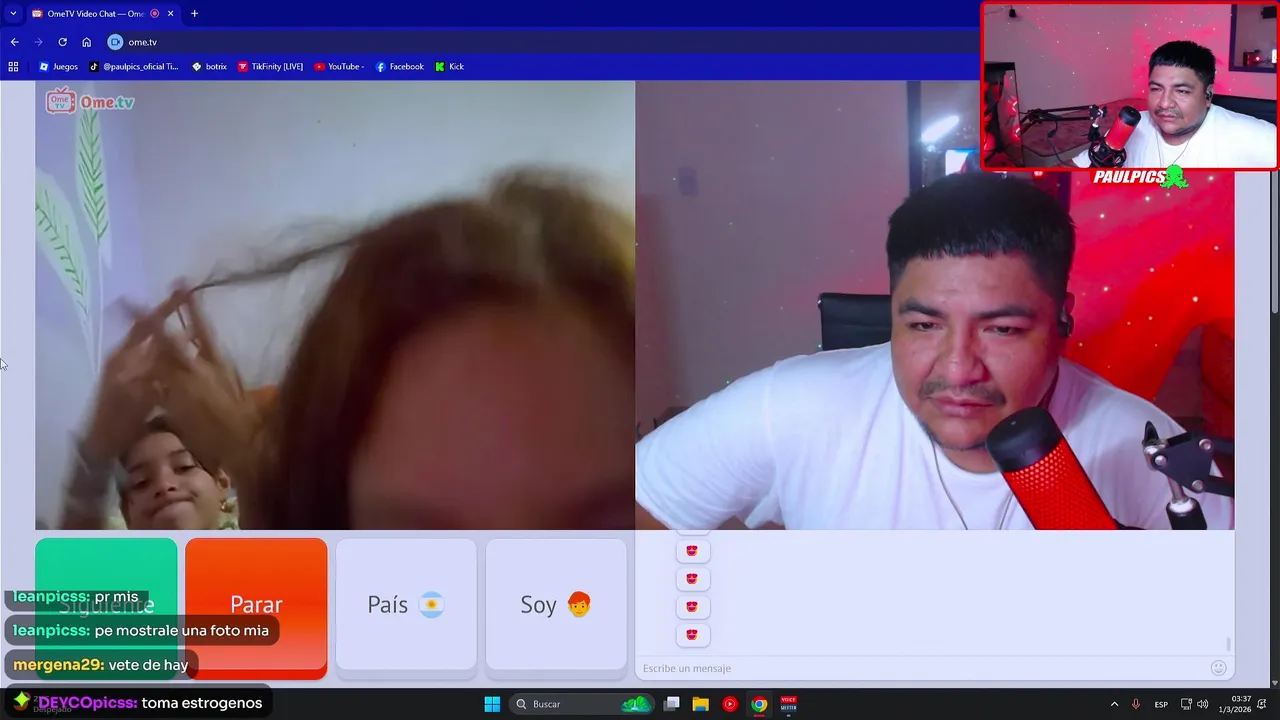Open the Voicemeeter taskbar app
Viewport: 1280px width, 720px height.
[788, 704]
